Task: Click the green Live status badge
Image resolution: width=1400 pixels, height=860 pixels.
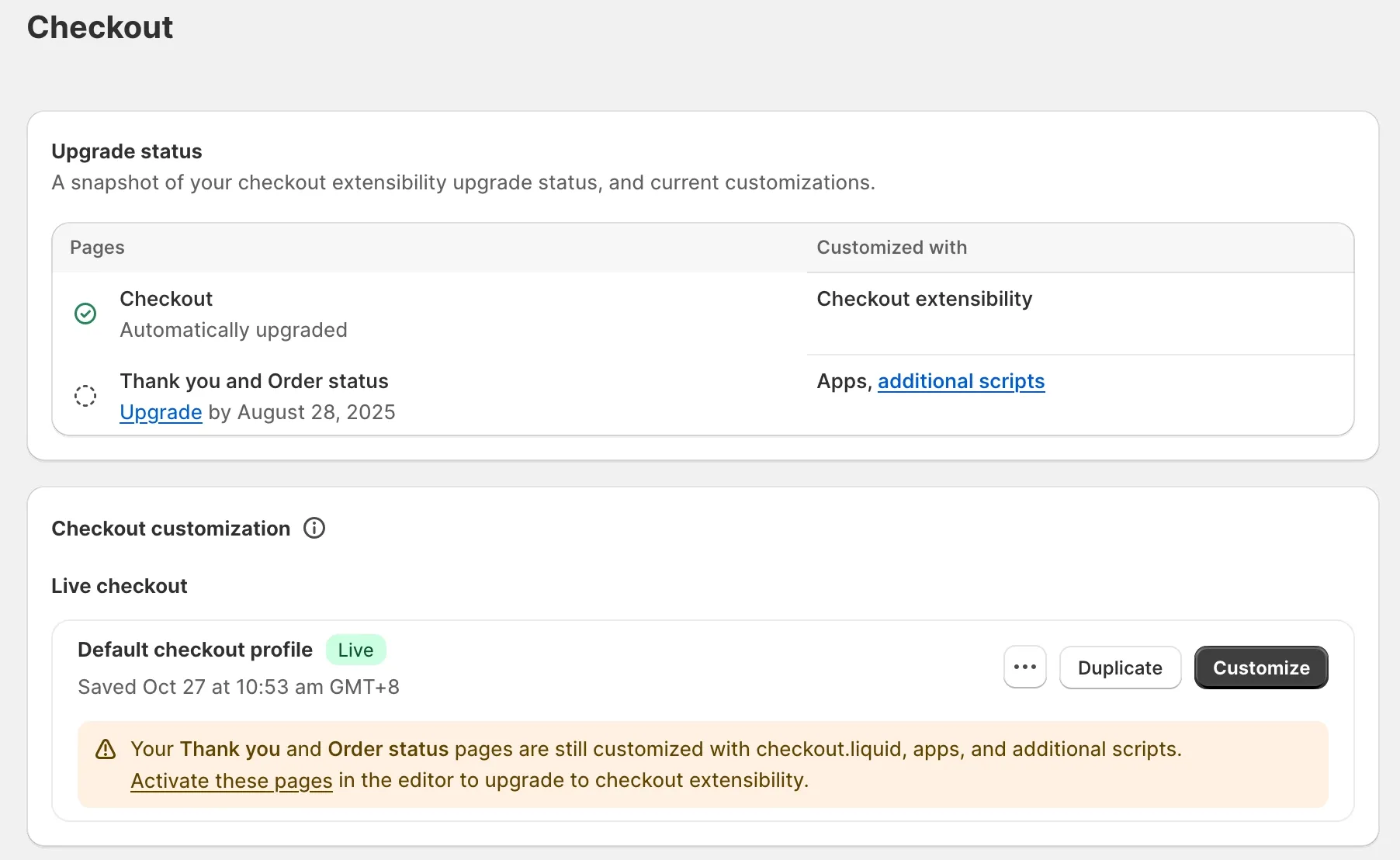Action: 355,650
